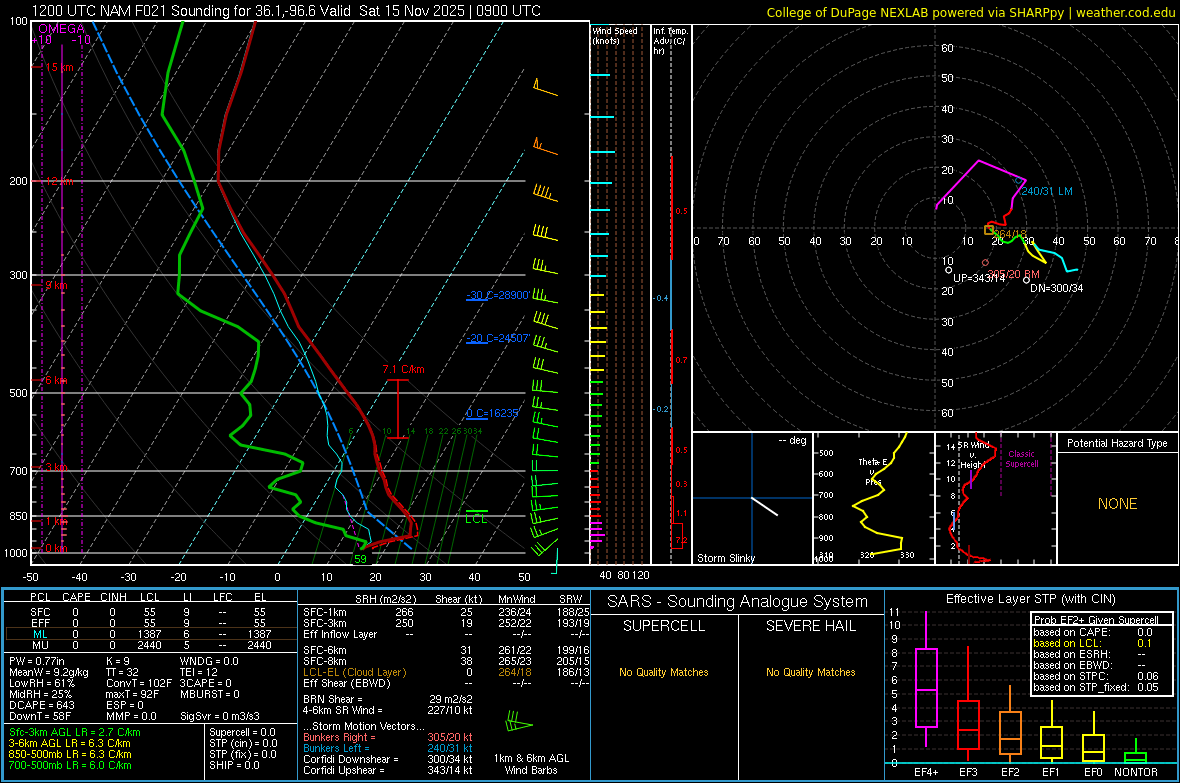This screenshot has height=783, width=1180.
Task: Click the green '59' surface dewpoint value
Action: coord(360,559)
